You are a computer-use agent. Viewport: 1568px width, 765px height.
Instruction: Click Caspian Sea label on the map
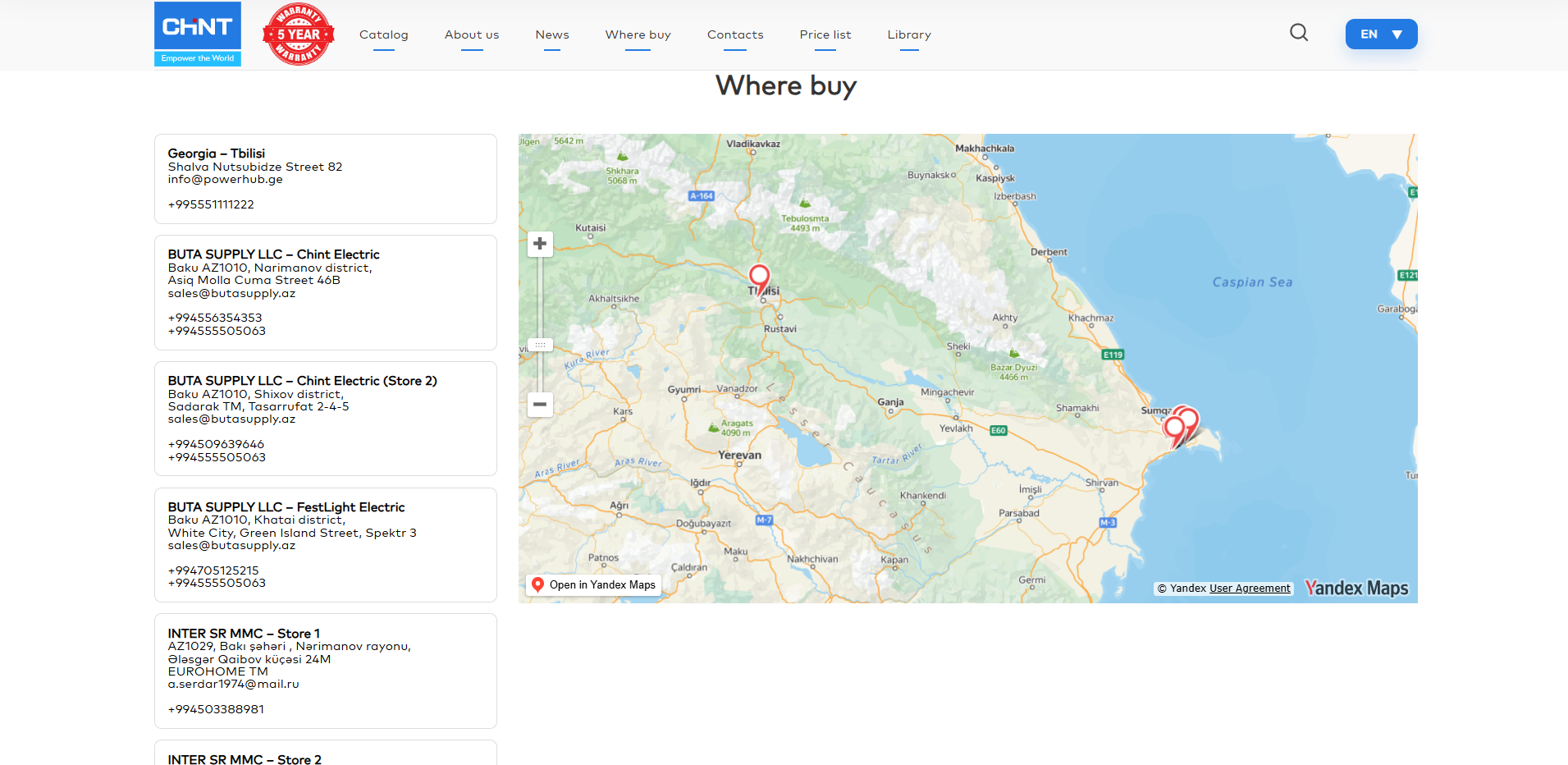[1253, 282]
